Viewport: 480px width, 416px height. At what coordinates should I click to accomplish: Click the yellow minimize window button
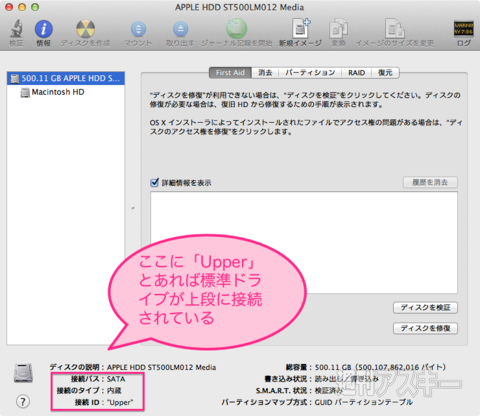pos(22,7)
